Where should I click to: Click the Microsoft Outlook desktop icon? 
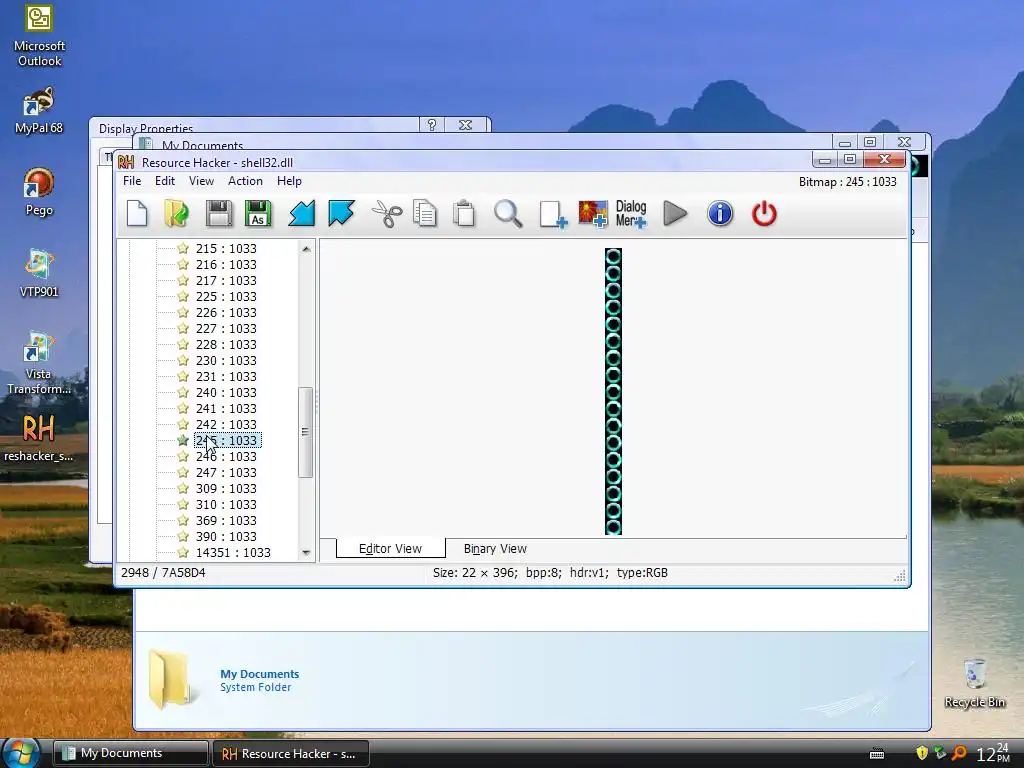(39, 36)
